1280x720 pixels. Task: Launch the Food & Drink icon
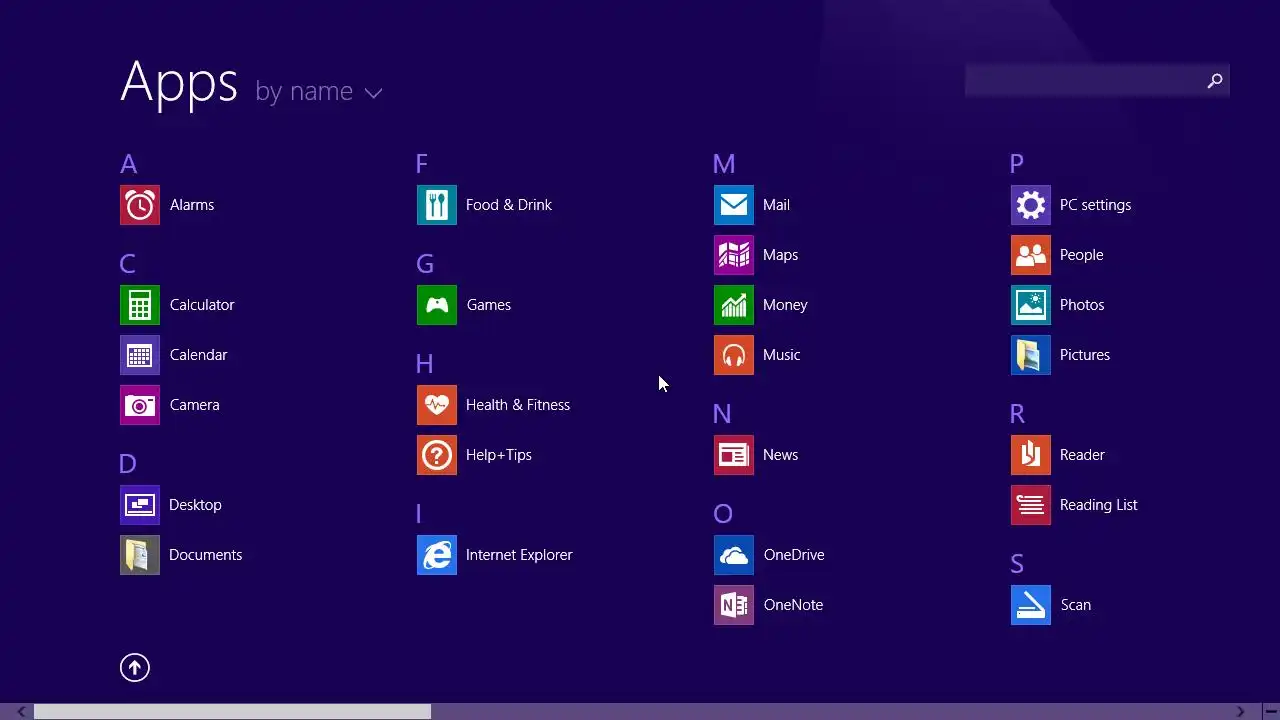click(x=437, y=205)
